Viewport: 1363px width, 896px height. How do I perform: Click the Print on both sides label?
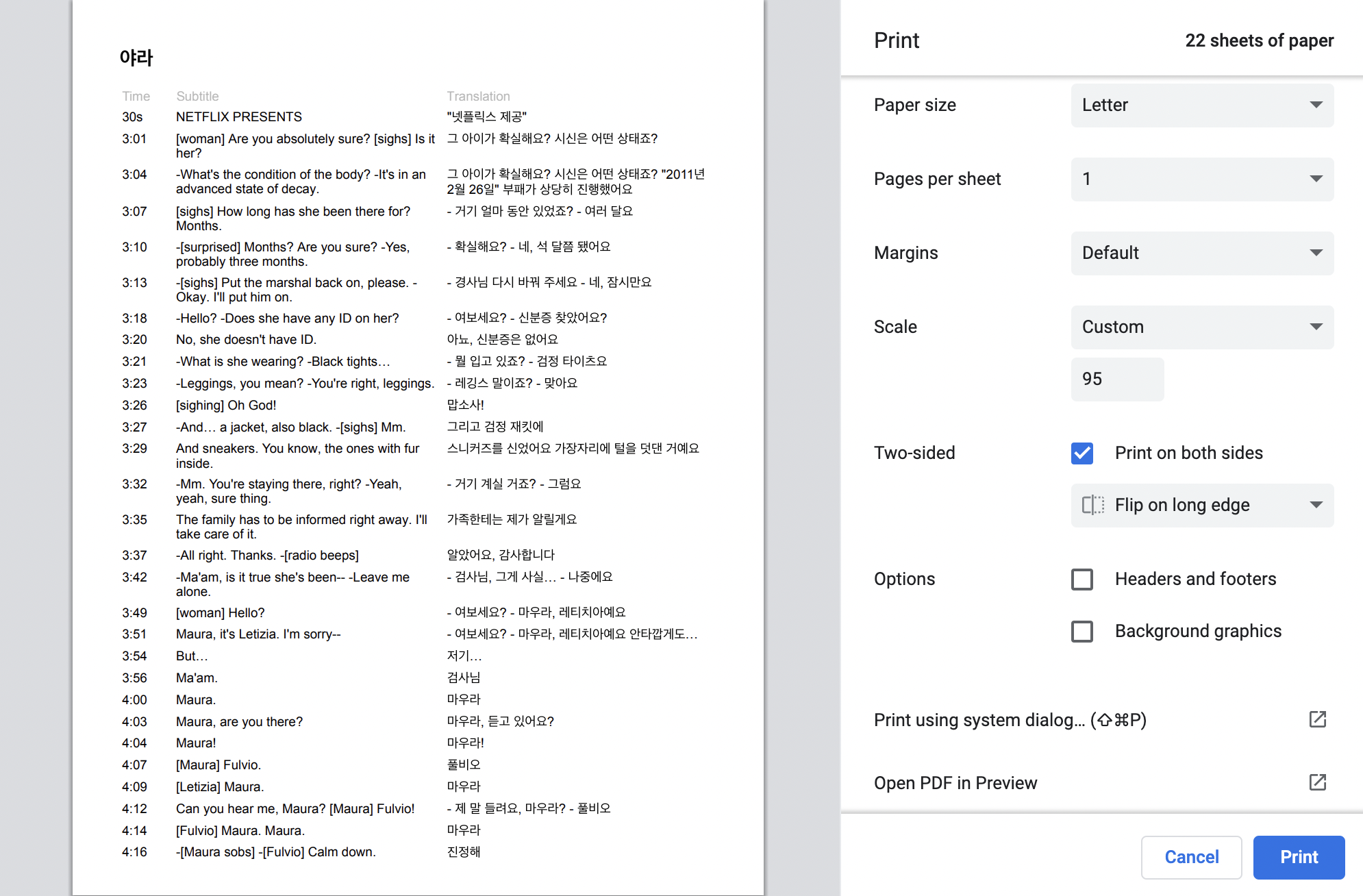1188,453
